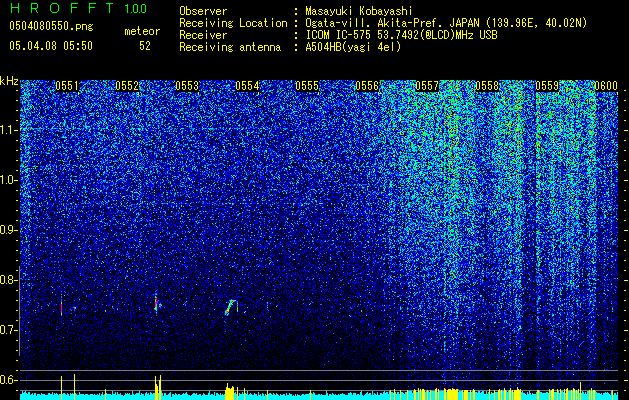Viewport: 629px width, 400px height.
Task: Select the Ogata-vill. Akita-Pref. JAPAN location text
Action: (x=446, y=23)
